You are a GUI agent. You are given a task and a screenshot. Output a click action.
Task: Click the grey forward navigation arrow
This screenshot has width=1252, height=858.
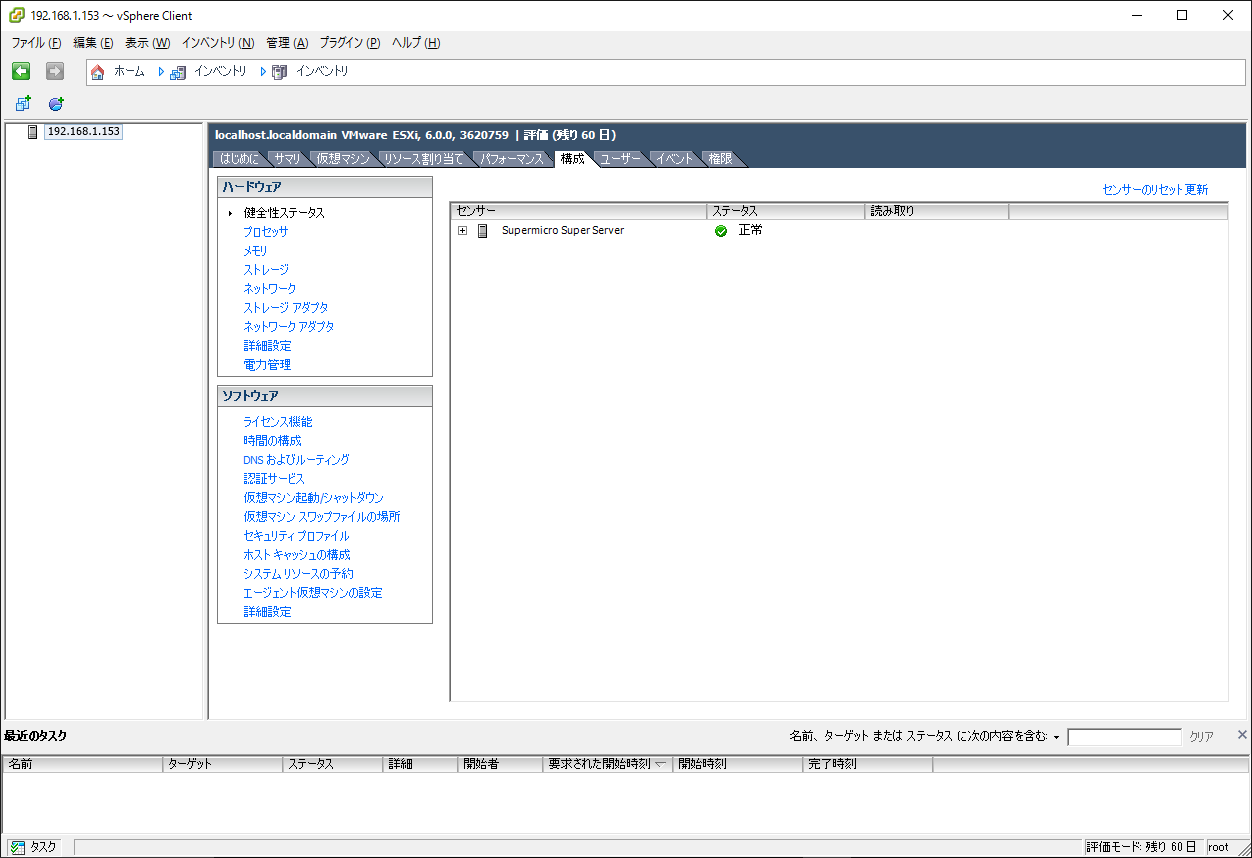coord(55,71)
